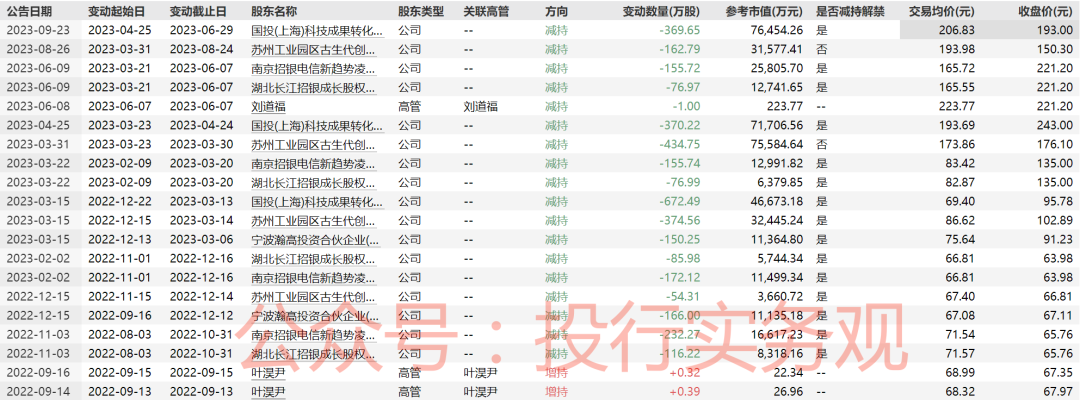Image resolution: width=1080 pixels, height=400 pixels.
Task: Click closing price 243.00
Action: (1057, 125)
